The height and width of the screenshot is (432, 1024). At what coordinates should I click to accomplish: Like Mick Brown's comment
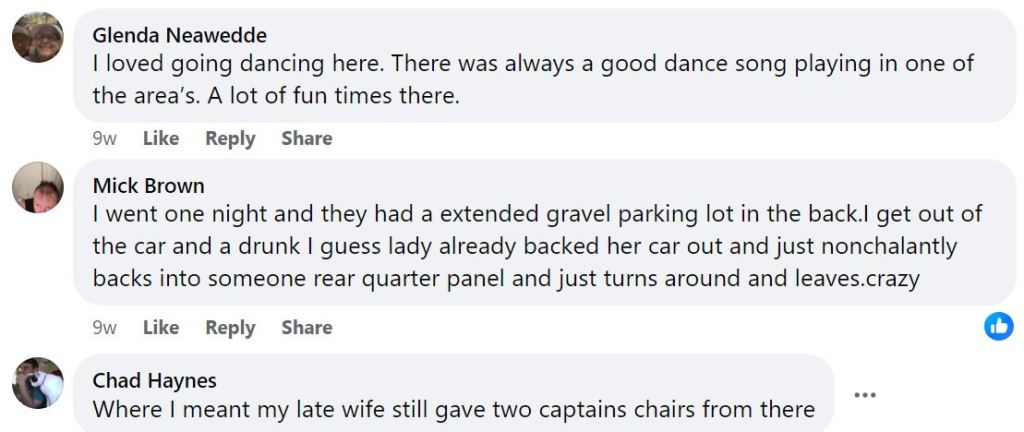coord(160,328)
